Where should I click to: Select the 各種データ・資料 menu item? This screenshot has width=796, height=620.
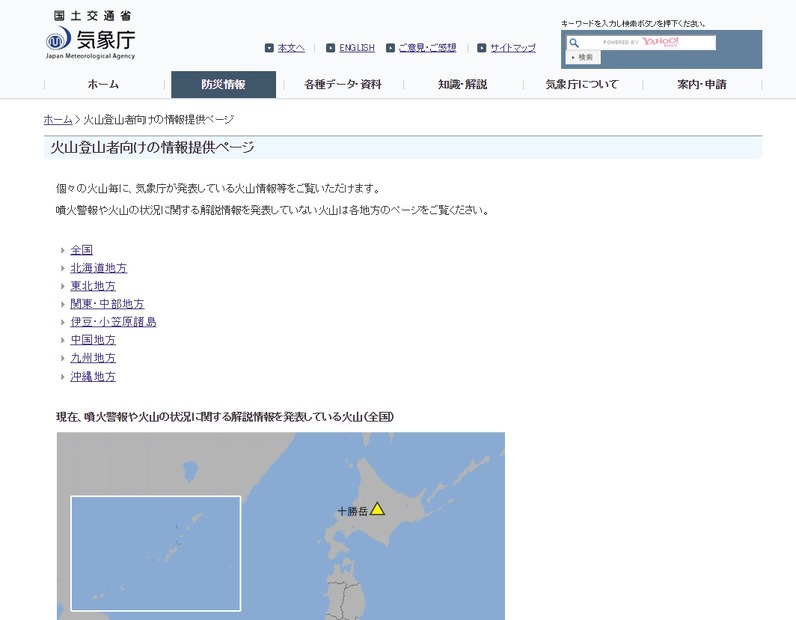point(343,85)
